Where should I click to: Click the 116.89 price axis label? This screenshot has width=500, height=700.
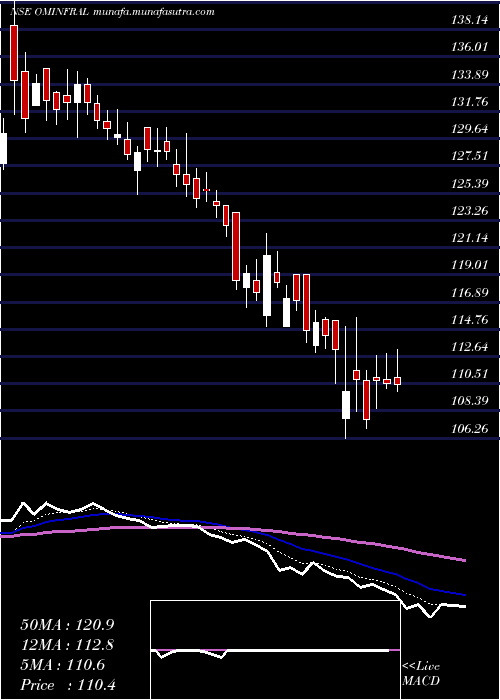tap(469, 293)
